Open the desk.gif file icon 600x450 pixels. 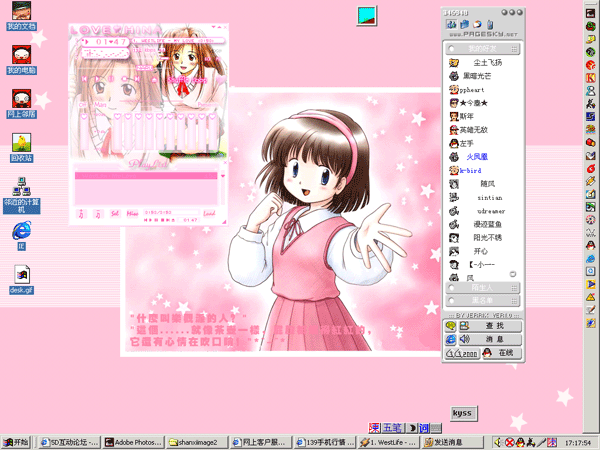(20, 274)
